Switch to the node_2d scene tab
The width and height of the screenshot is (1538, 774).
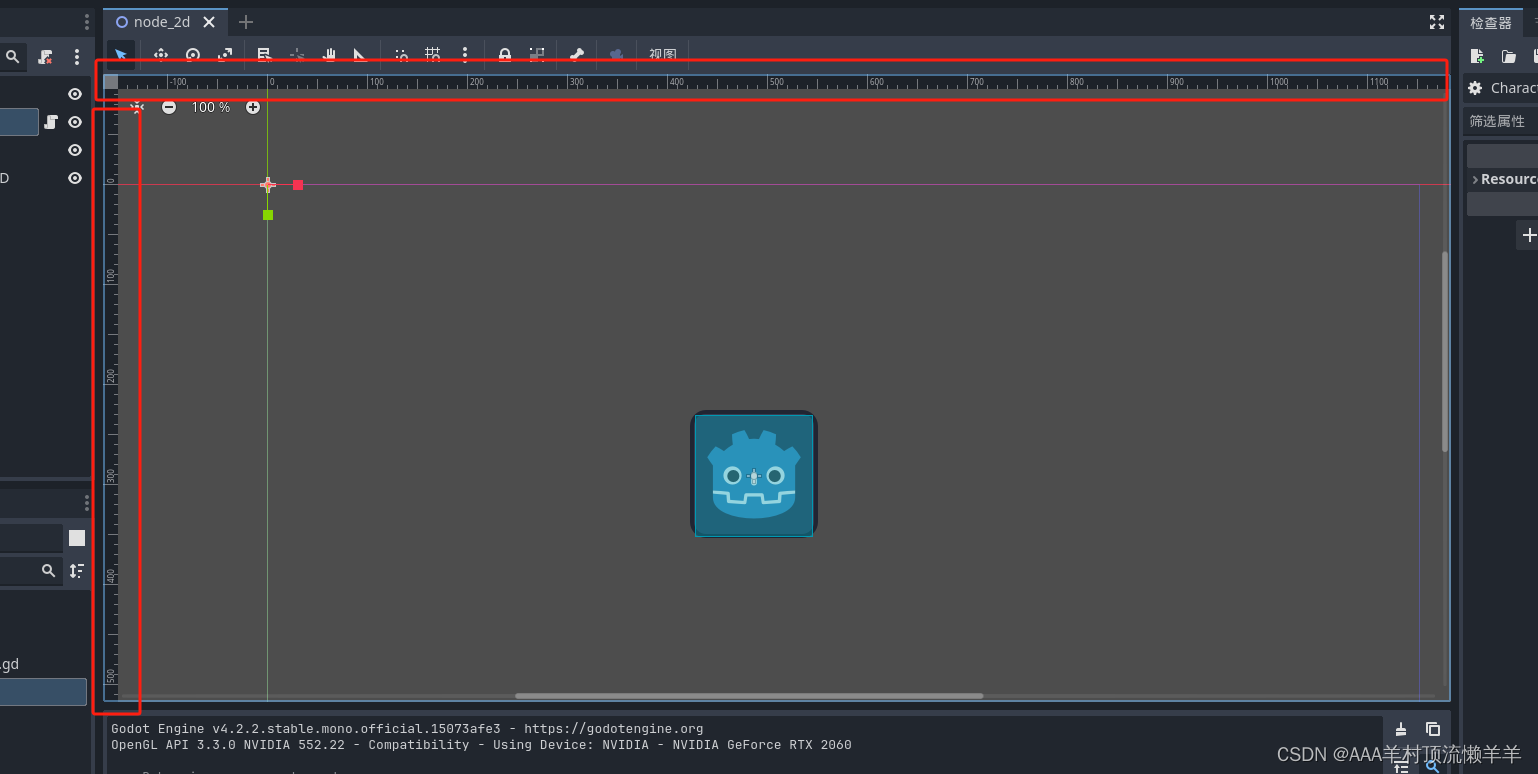click(162, 22)
